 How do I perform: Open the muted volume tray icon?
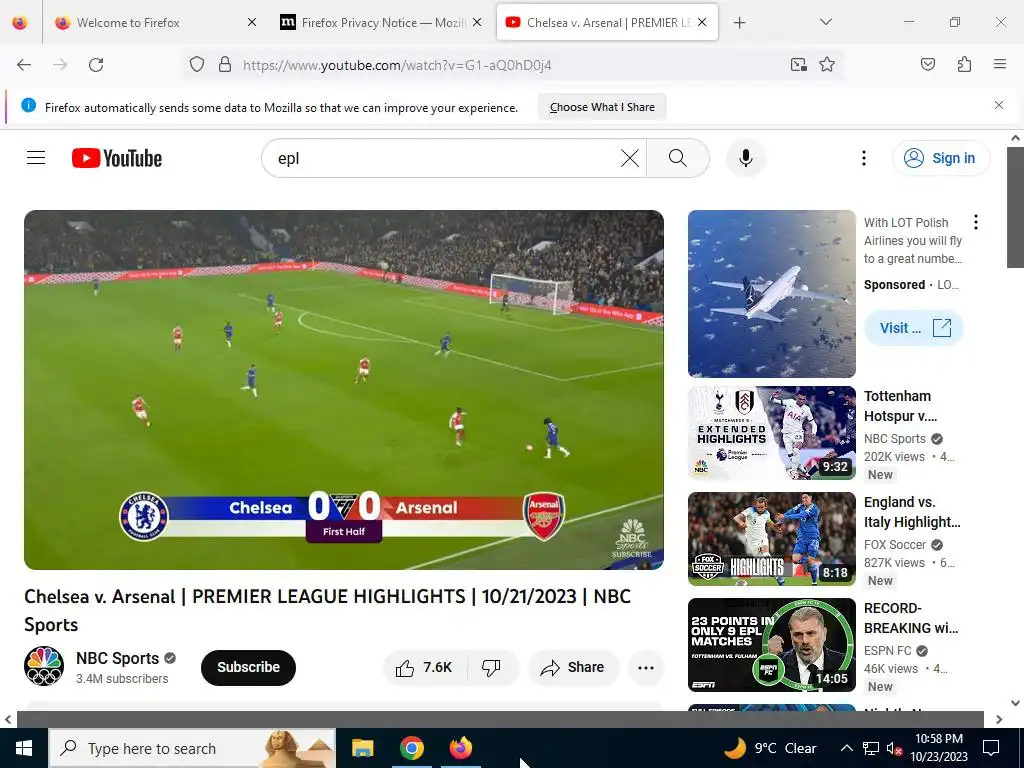click(894, 749)
